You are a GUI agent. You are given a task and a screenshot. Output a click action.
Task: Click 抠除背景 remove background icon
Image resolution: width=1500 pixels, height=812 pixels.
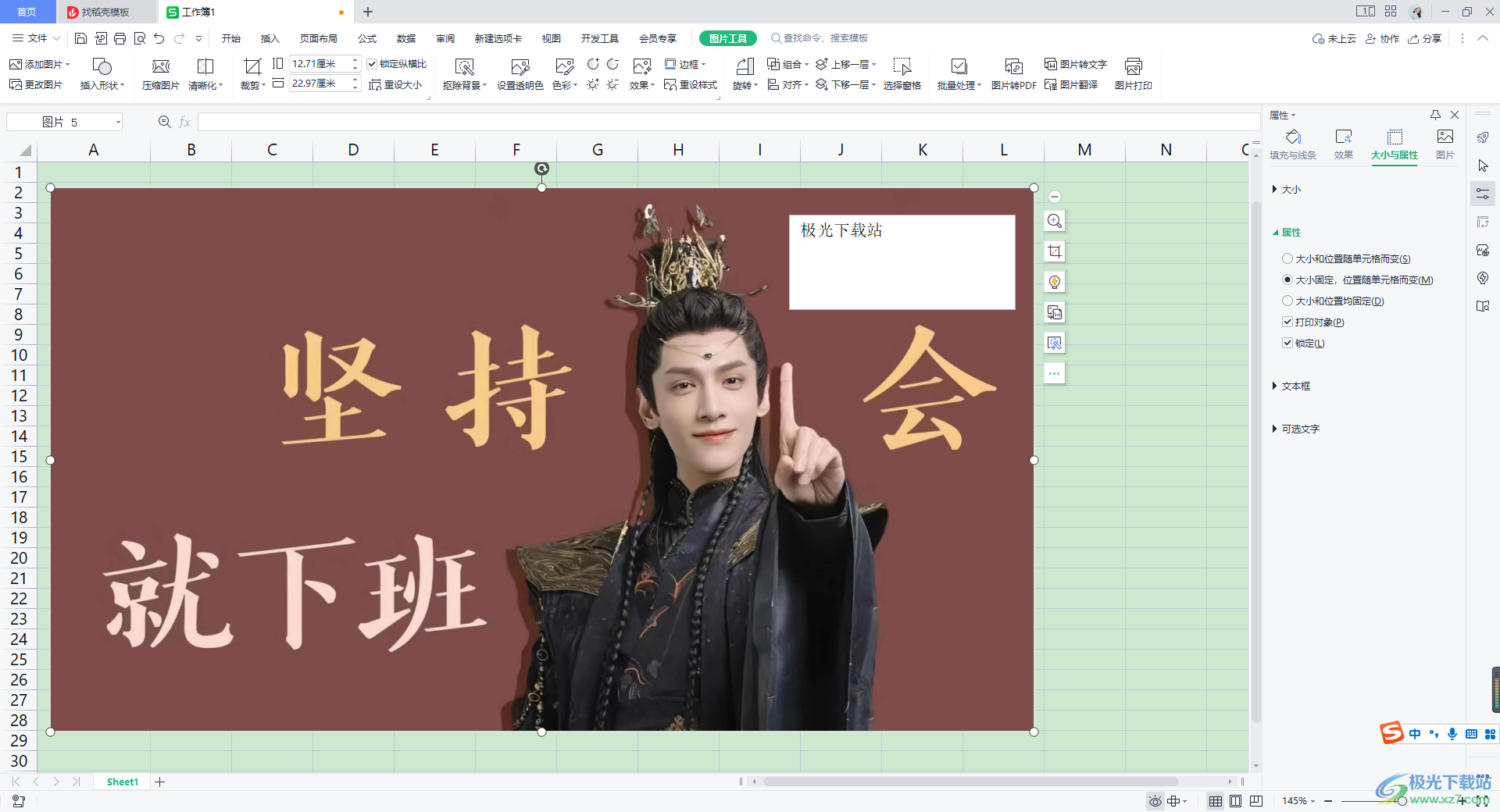pos(464,67)
